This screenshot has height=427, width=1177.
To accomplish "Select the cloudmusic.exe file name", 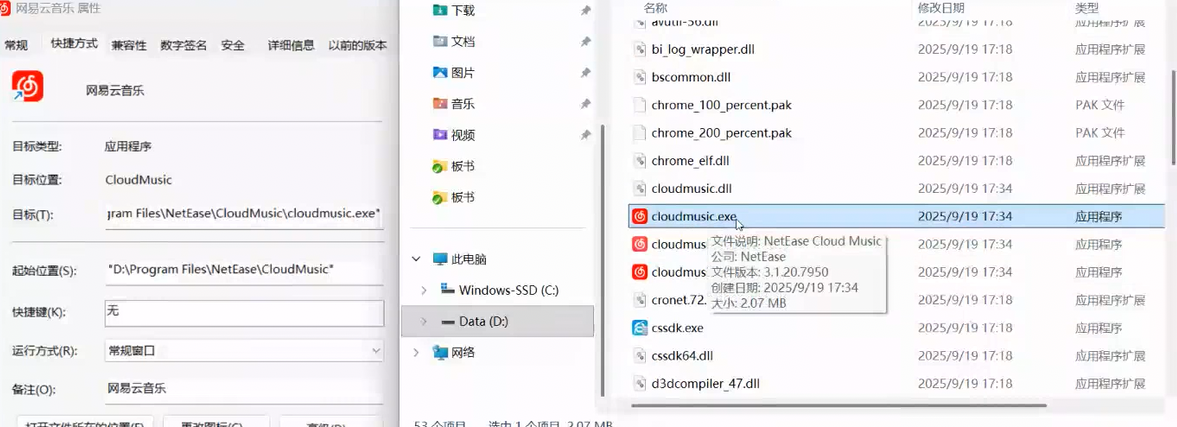I will coord(694,216).
